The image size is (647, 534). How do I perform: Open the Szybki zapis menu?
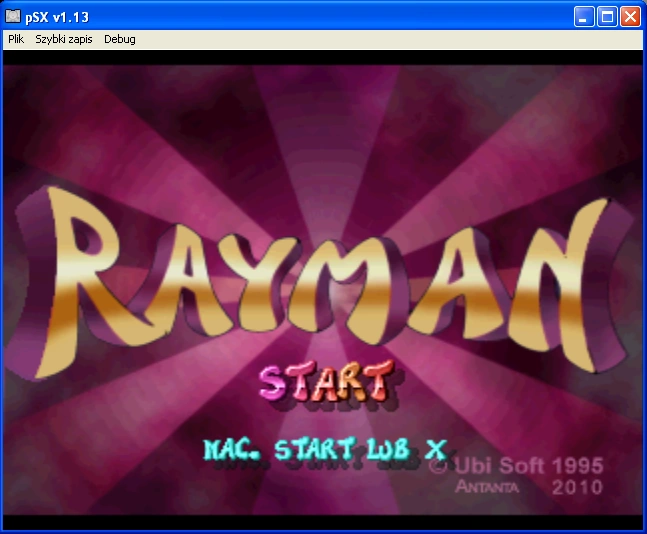[x=64, y=39]
